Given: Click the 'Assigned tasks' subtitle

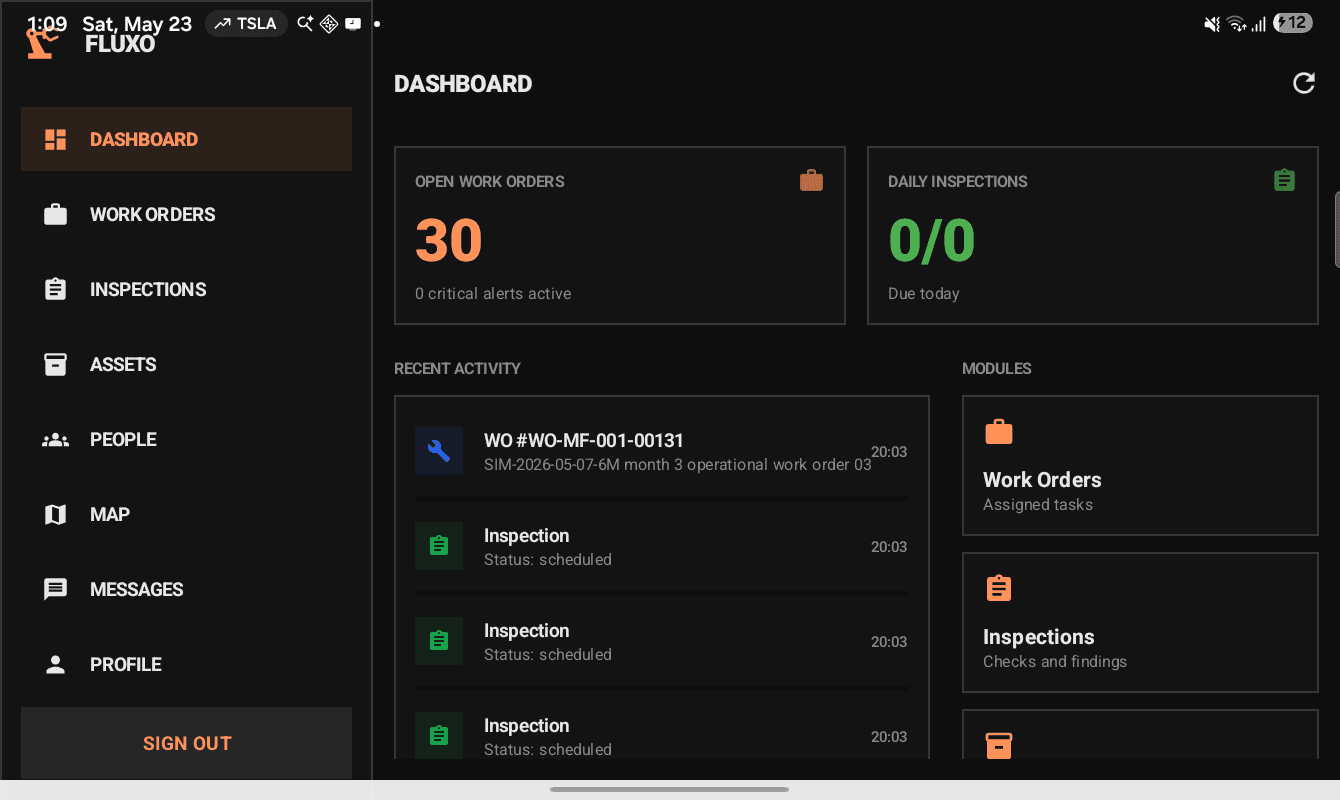Looking at the screenshot, I should 1038,505.
